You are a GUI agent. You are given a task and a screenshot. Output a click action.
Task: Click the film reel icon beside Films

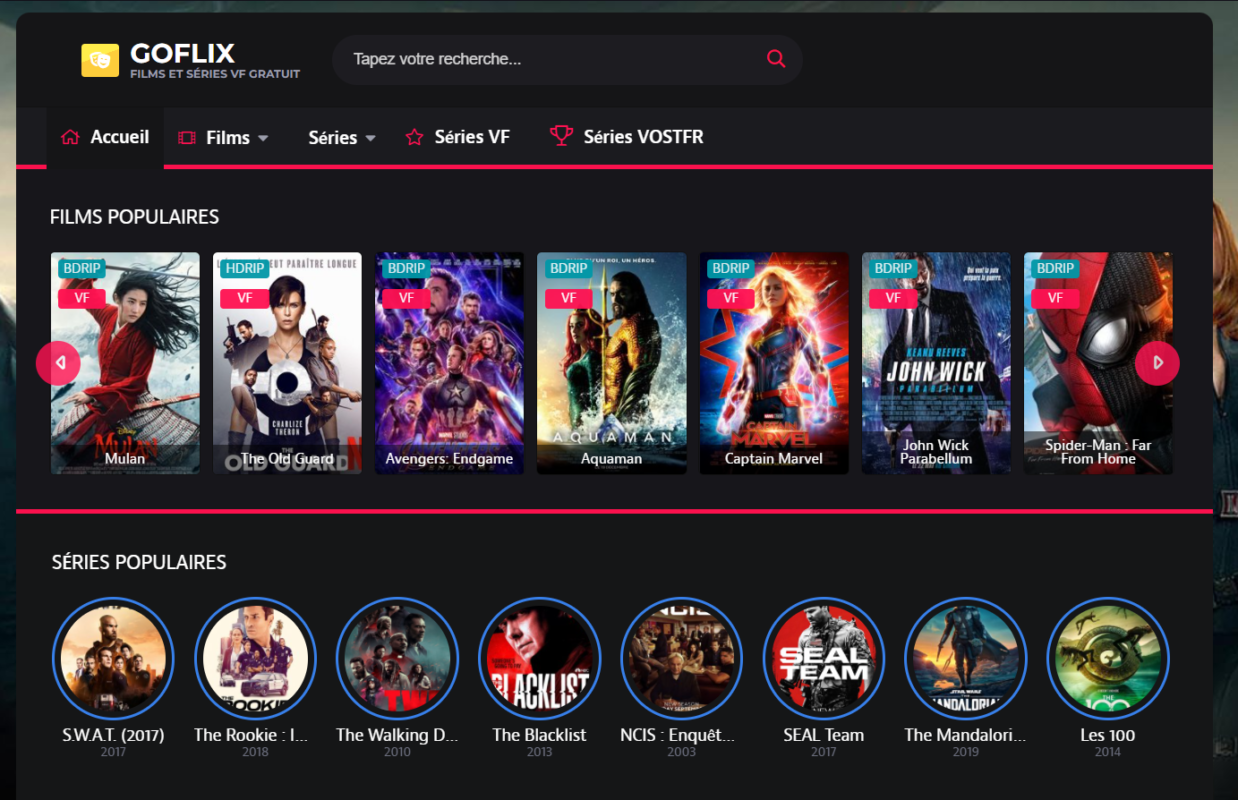[187, 138]
